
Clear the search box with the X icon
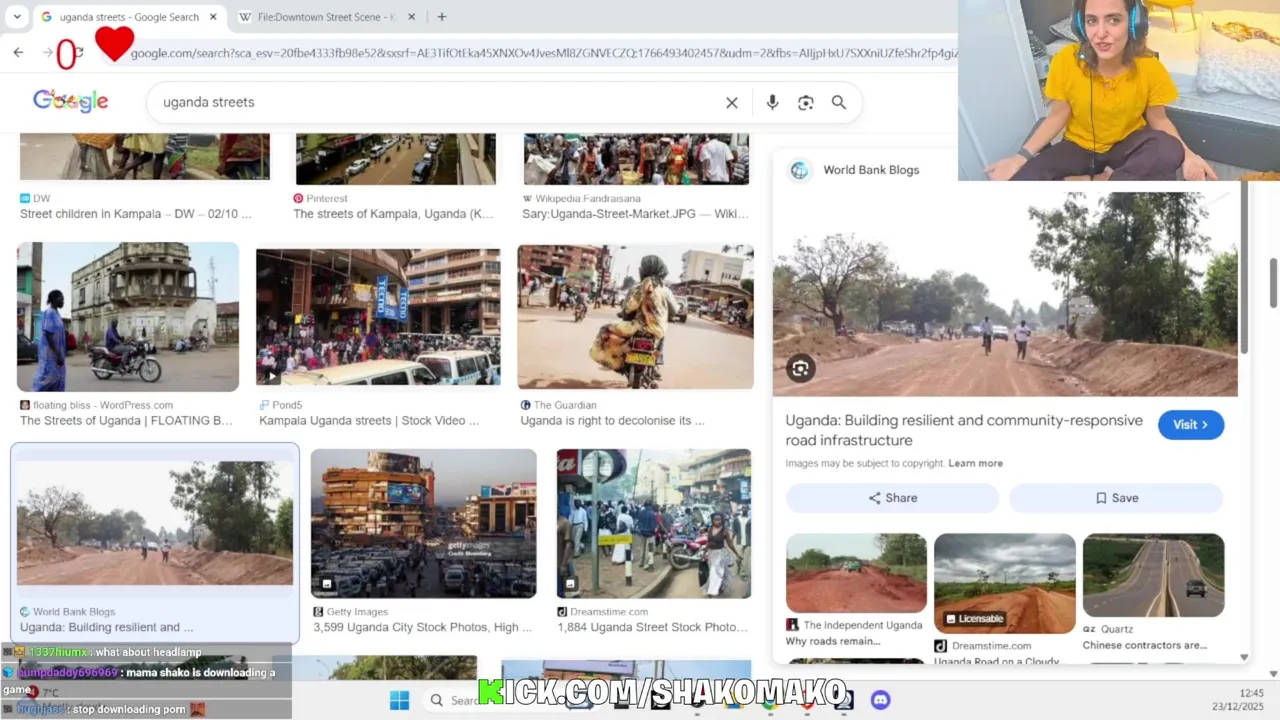click(x=732, y=103)
